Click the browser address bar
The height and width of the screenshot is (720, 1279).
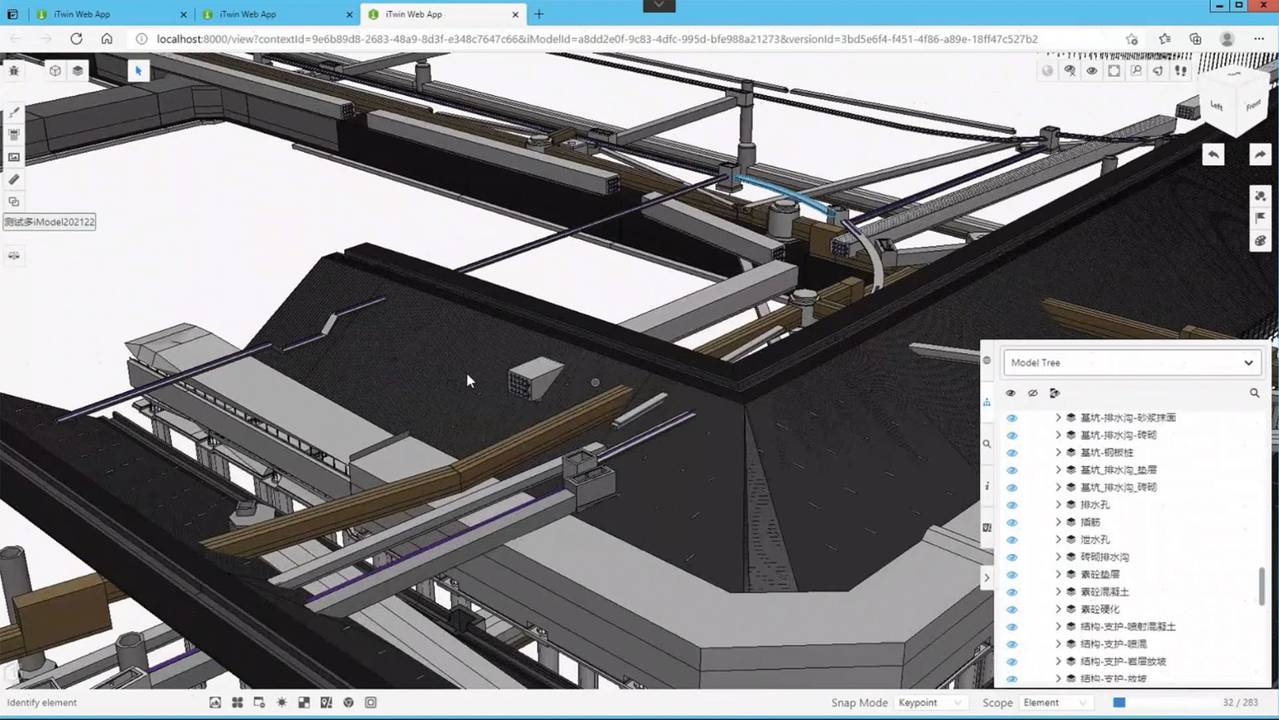pyautogui.click(x=600, y=39)
